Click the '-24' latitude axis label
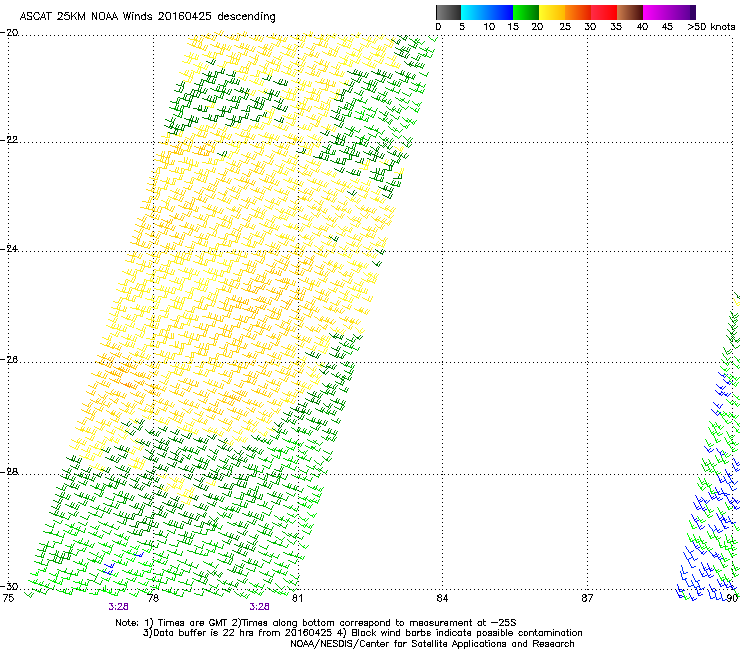Screen dimensions: 740x650 9,249
